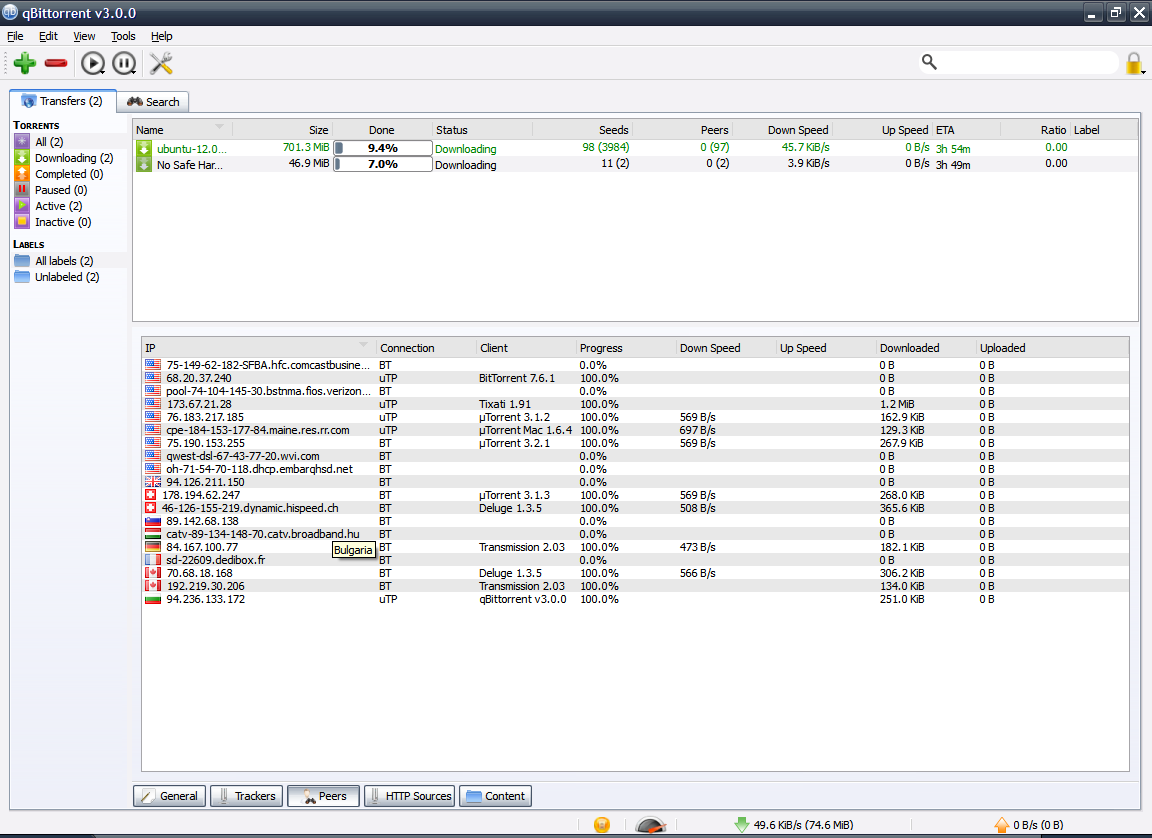The width and height of the screenshot is (1152, 838).
Task: Click the US flag for 68.20.37.240
Action: (x=153, y=378)
